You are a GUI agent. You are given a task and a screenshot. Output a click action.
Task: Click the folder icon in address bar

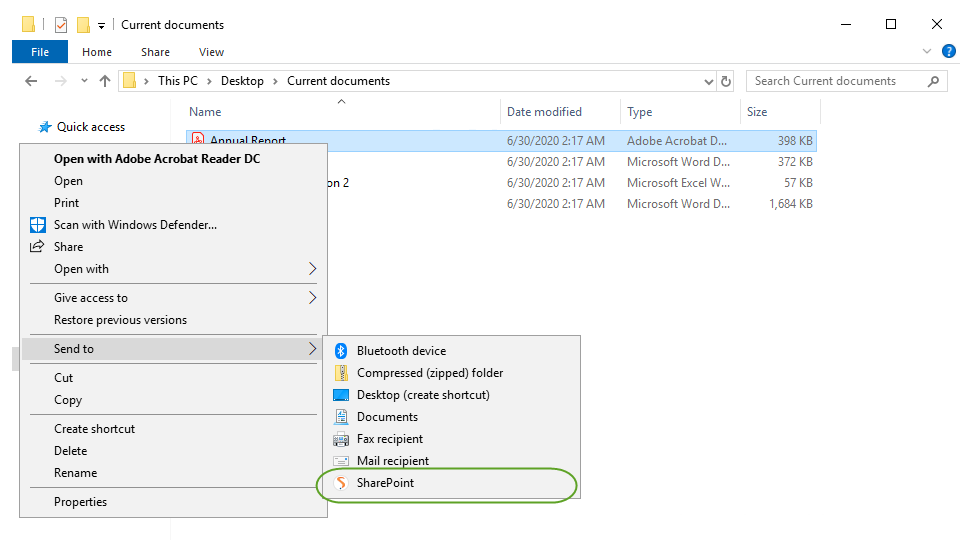coord(129,81)
